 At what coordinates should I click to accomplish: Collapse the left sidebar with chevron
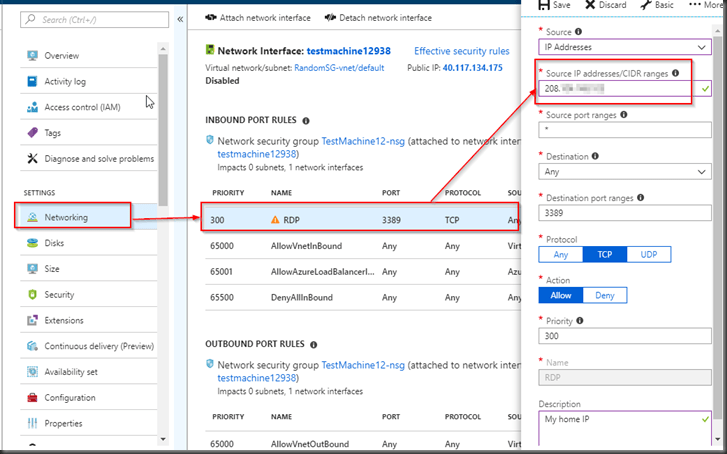tap(180, 19)
